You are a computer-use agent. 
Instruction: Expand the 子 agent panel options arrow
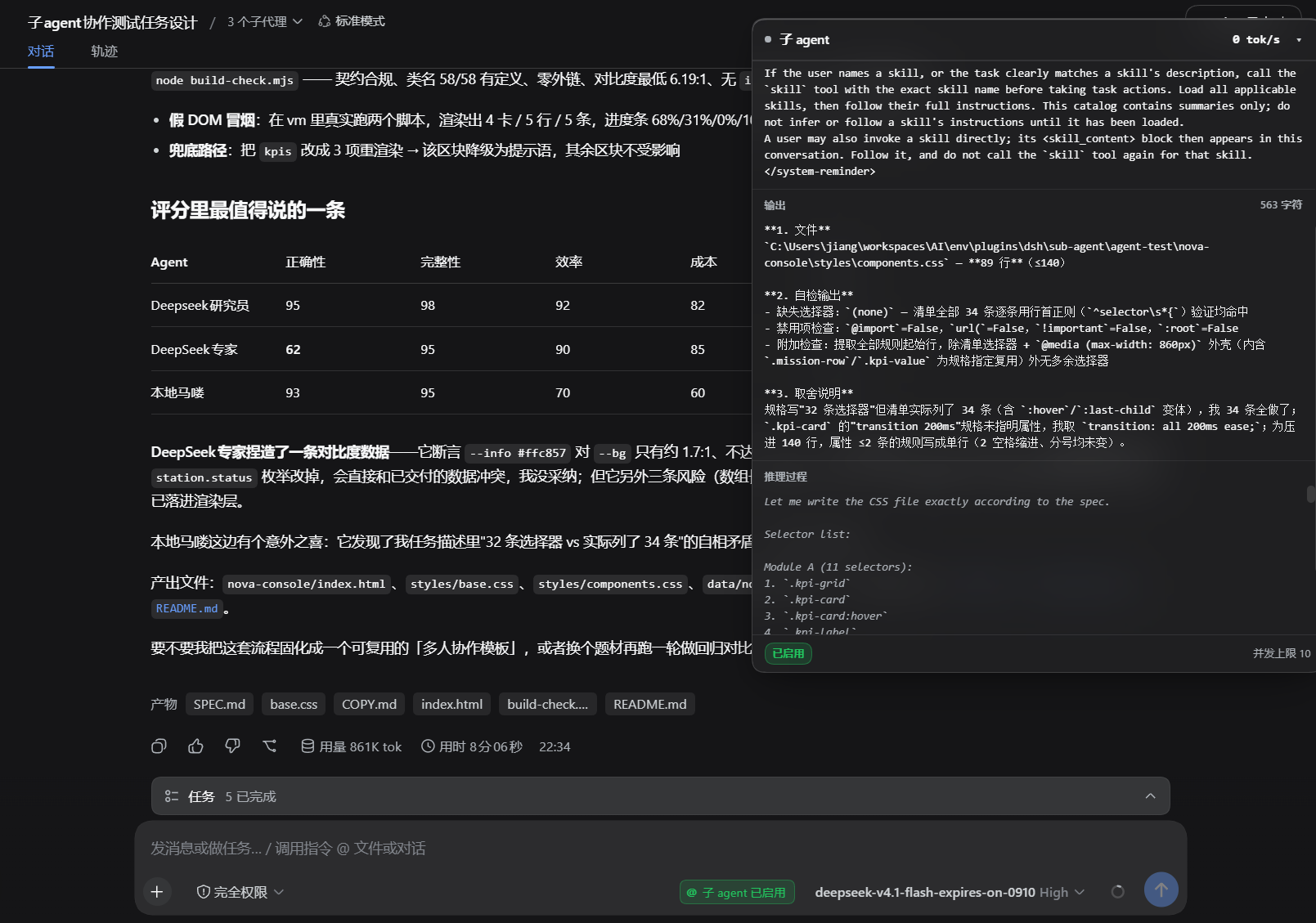[x=1299, y=39]
